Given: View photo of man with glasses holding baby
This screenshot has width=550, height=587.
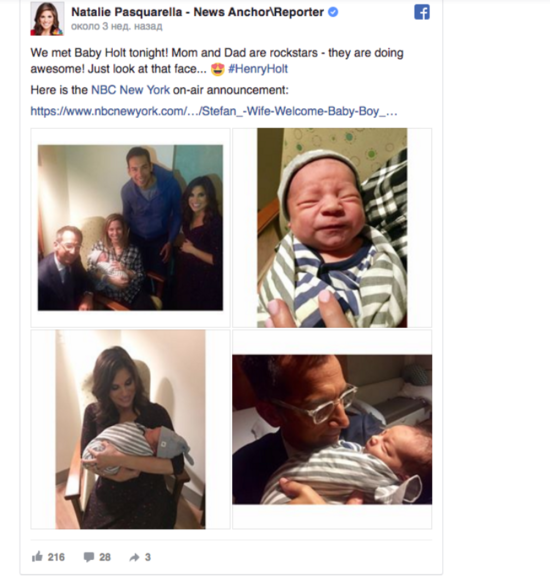Looking at the screenshot, I should [x=332, y=429].
